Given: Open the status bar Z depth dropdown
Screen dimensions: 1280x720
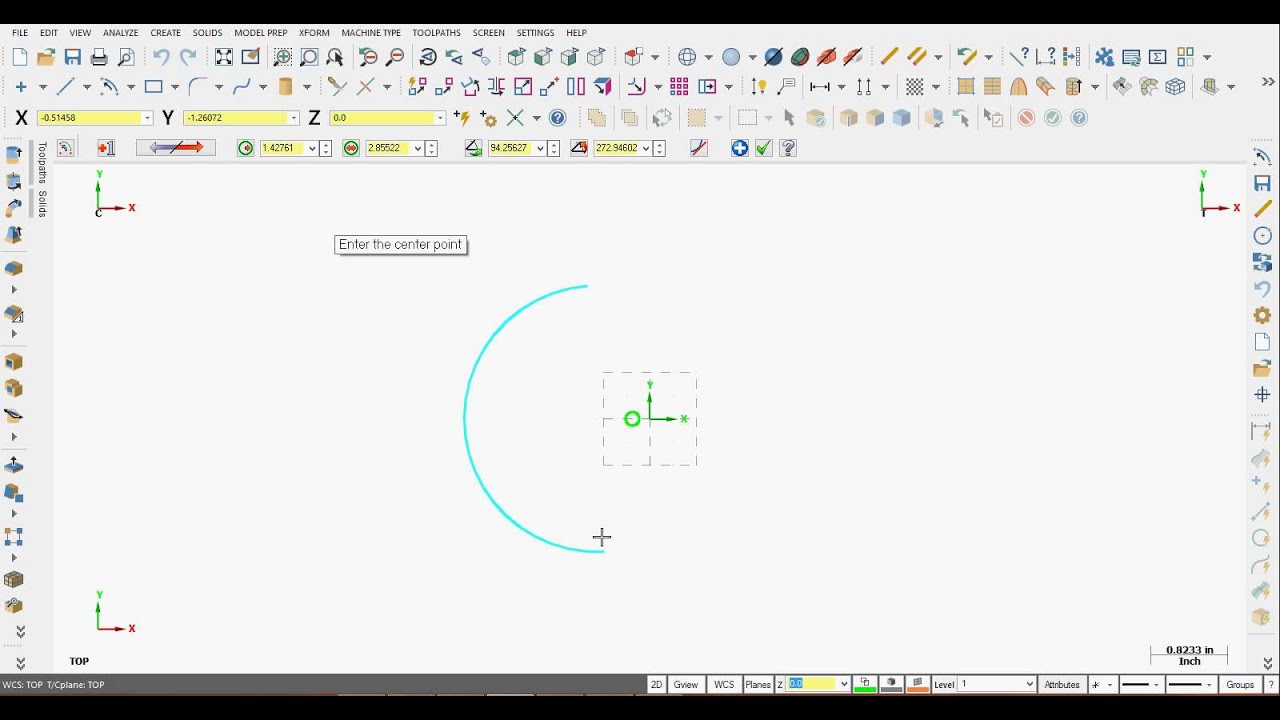Looking at the screenshot, I should (844, 685).
